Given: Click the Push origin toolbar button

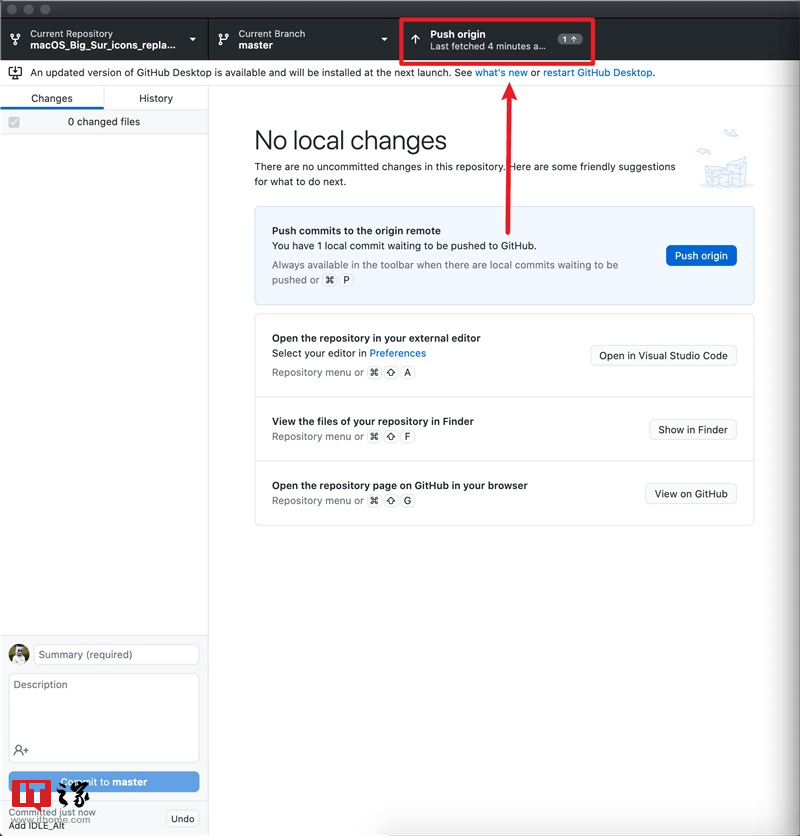Looking at the screenshot, I should click(x=497, y=41).
